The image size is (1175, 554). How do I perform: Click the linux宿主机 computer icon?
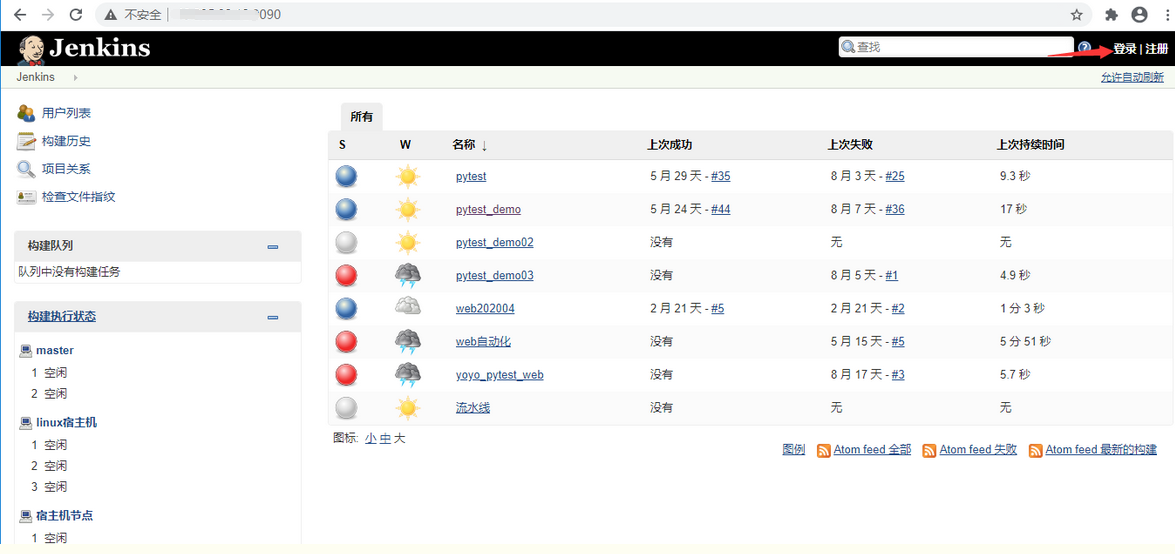(x=26, y=423)
